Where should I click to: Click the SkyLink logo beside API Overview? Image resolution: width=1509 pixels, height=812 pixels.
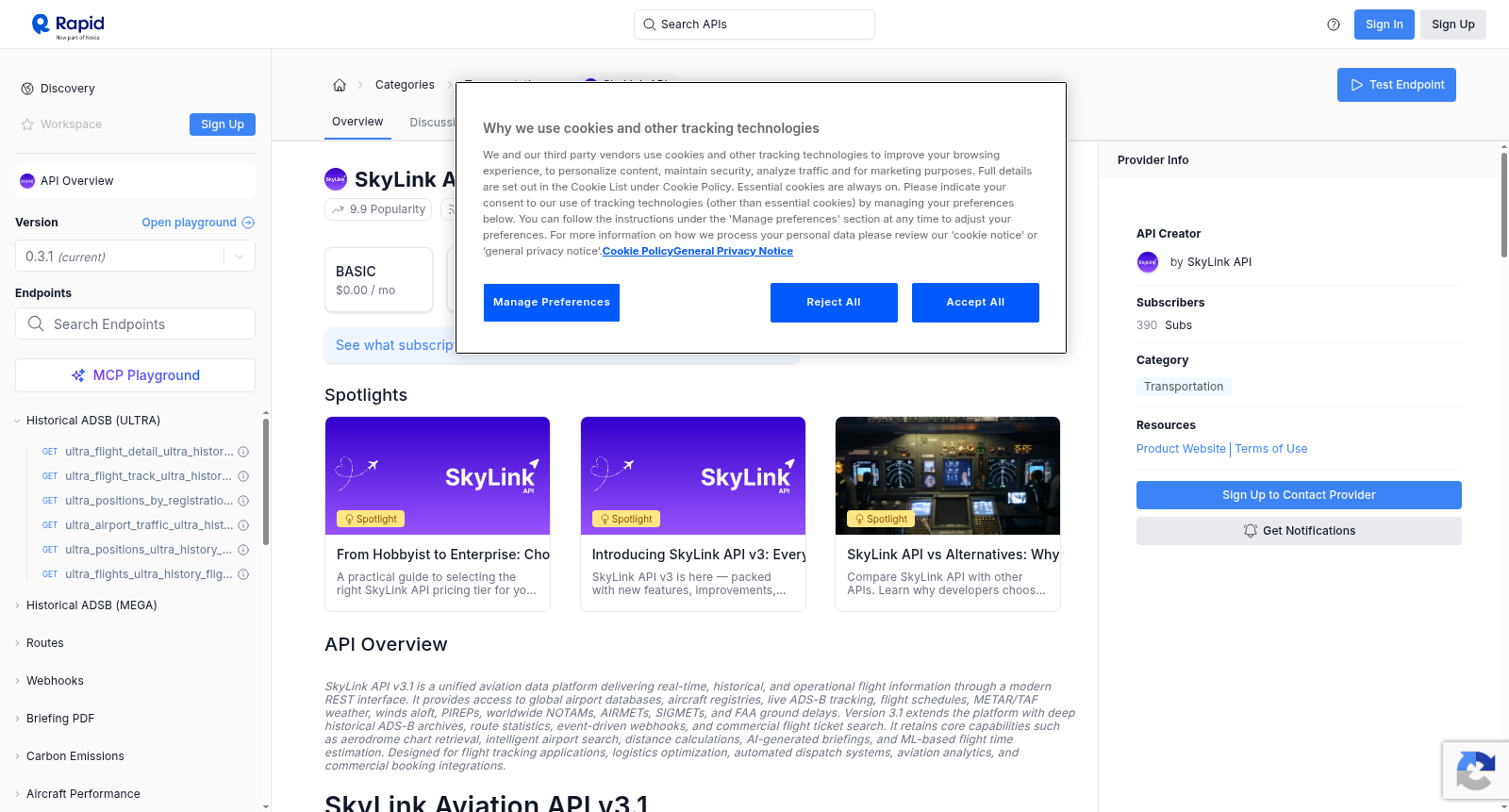coord(27,181)
